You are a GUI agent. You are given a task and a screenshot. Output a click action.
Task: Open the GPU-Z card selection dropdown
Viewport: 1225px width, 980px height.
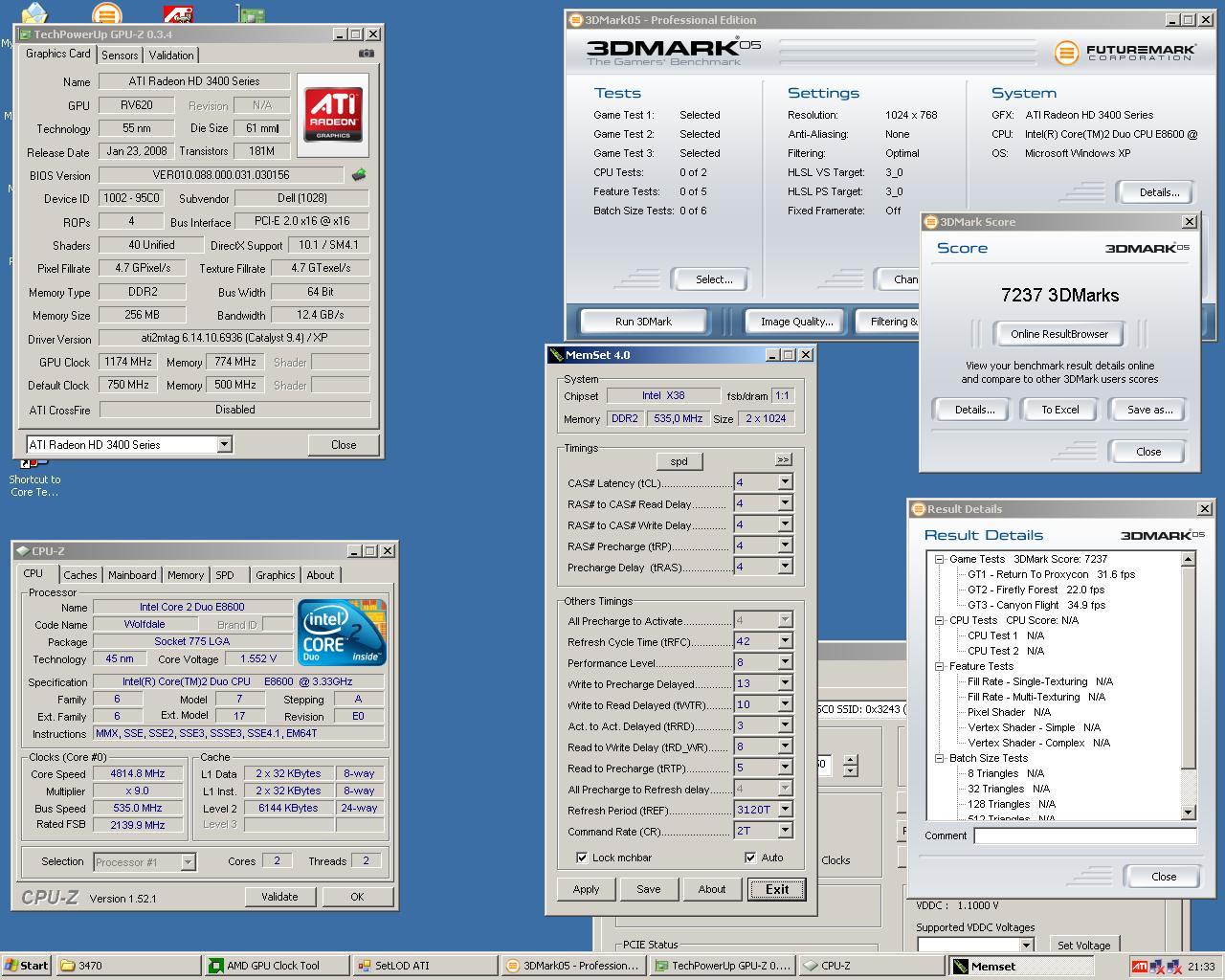point(224,444)
